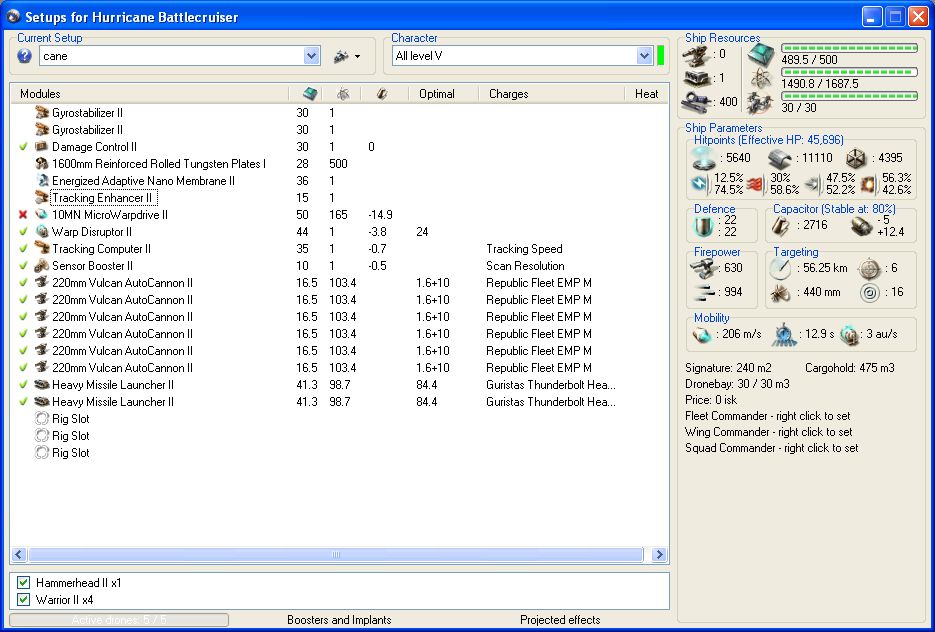Click the Sensor Booster II module icon

pos(42,266)
